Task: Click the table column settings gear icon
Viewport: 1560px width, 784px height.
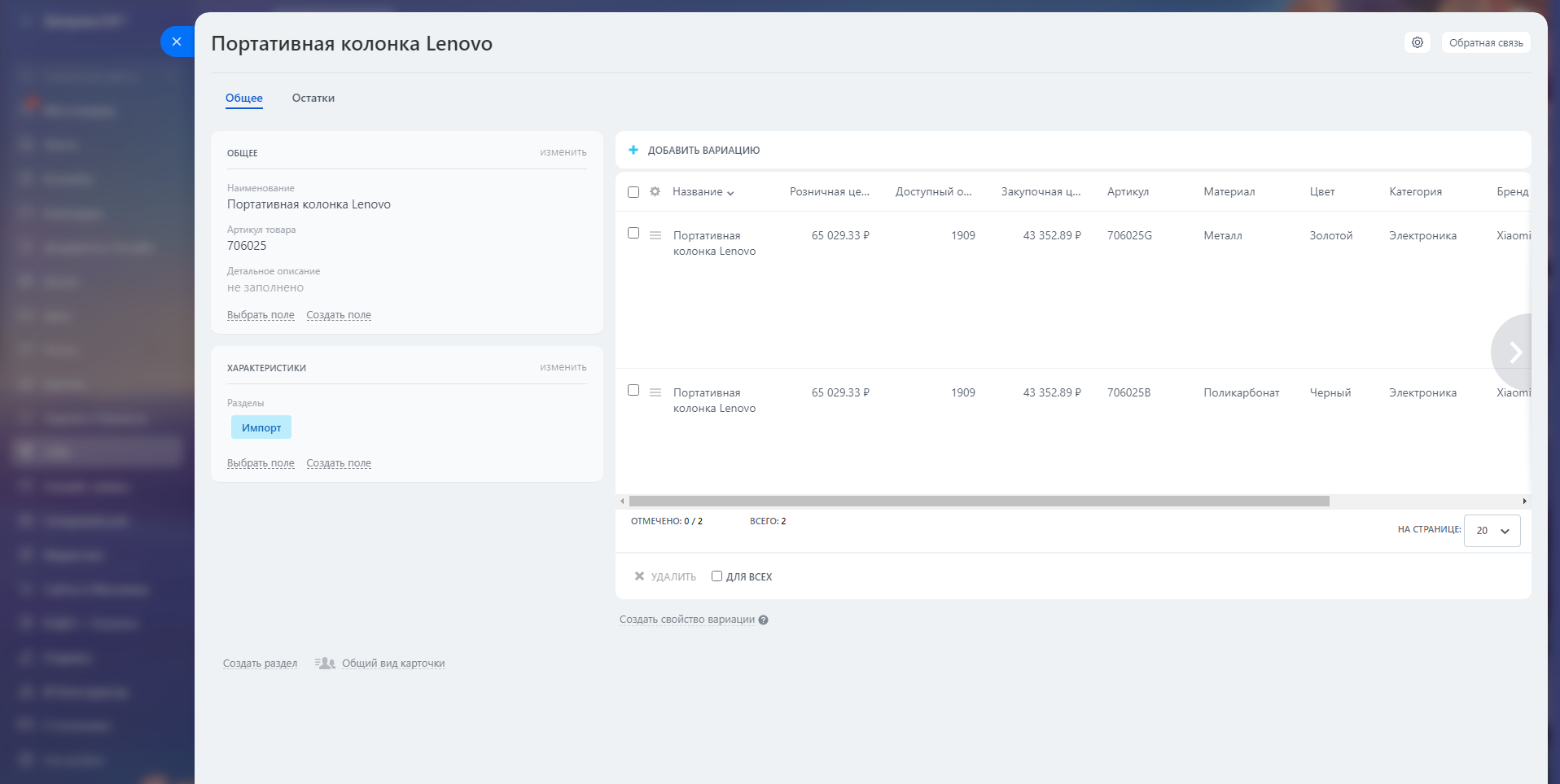Action: (655, 191)
